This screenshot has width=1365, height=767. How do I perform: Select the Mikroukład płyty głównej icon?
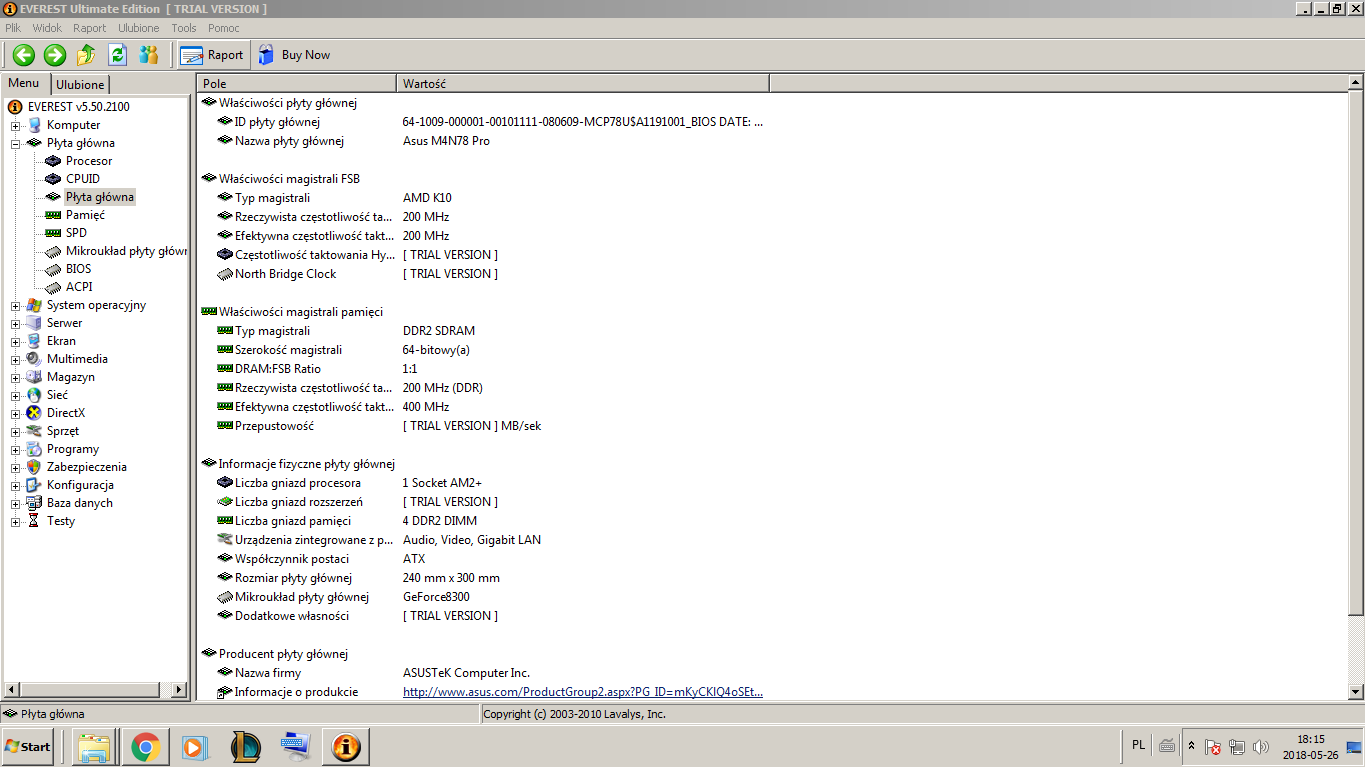pyautogui.click(x=53, y=251)
